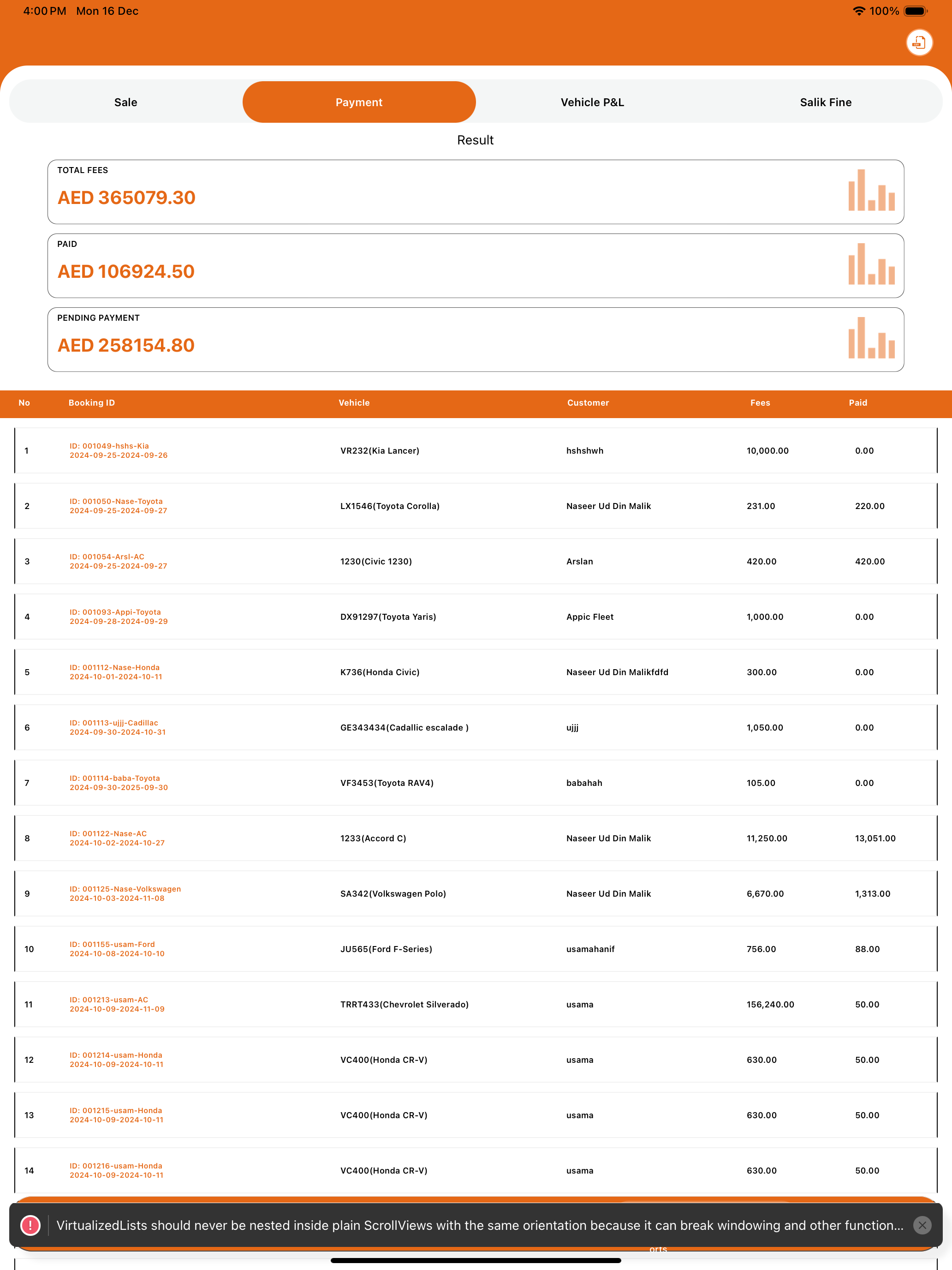Viewport: 952px width, 1270px height.
Task: Click the Booking ID column header
Action: coord(92,403)
